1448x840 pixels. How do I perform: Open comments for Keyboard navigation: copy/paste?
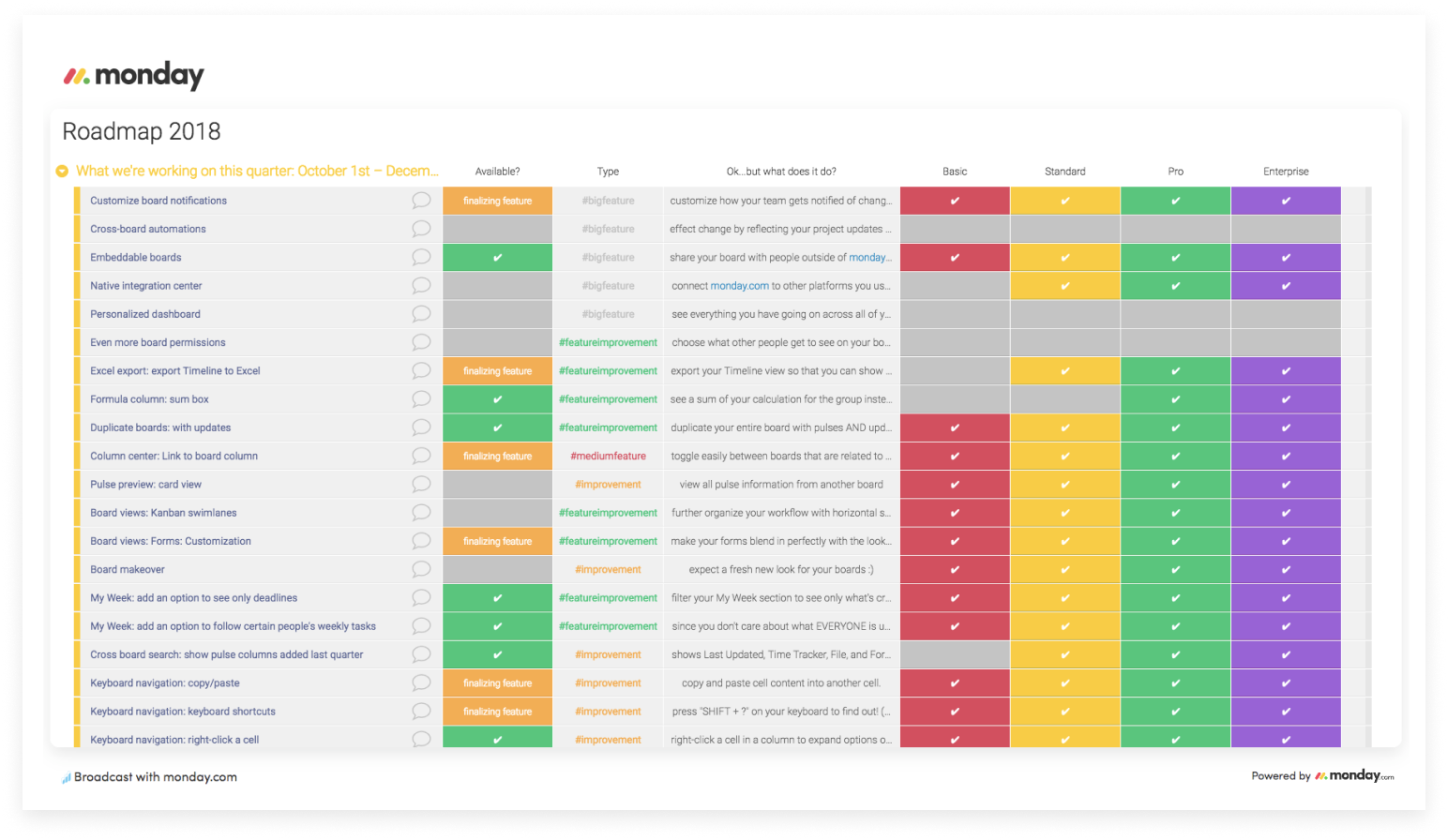(421, 683)
